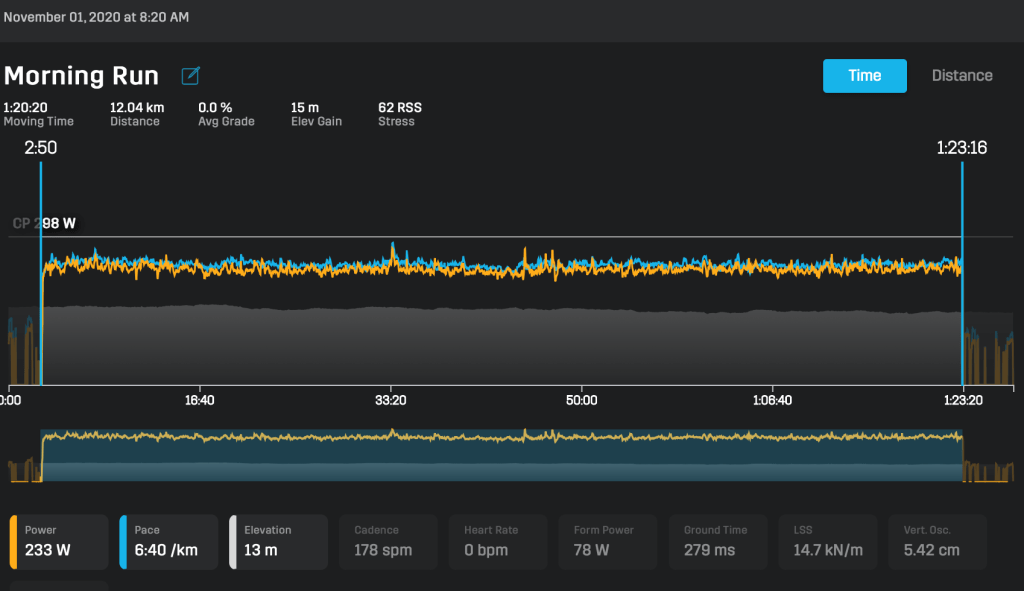Screen dimensions: 1024x591
Task: Click the Morning Run title
Action: pos(82,76)
